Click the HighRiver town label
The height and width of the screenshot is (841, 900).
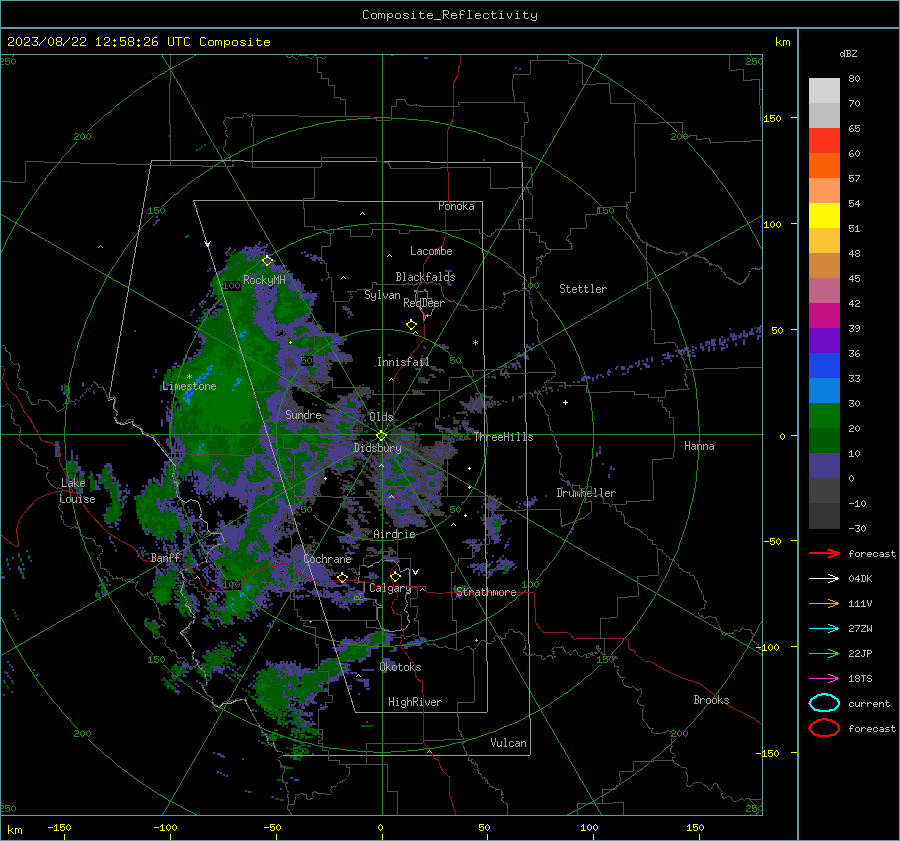click(x=415, y=702)
